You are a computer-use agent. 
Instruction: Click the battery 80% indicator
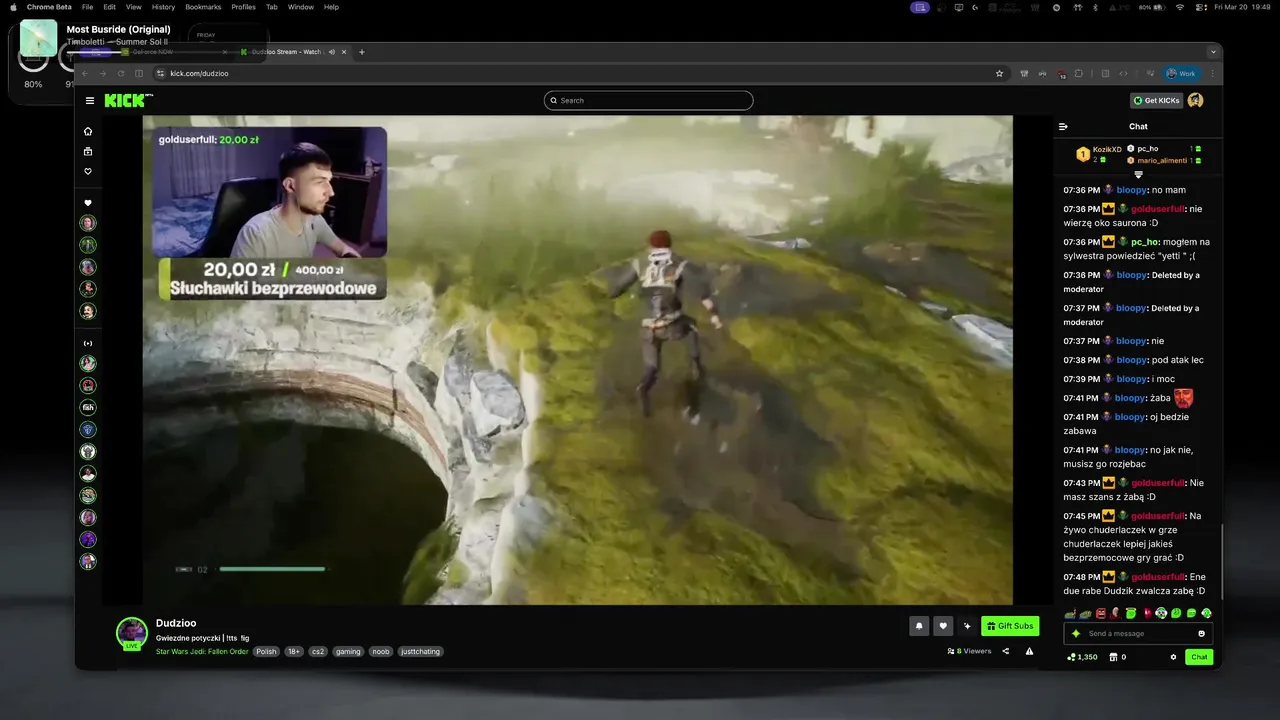[1153, 7]
